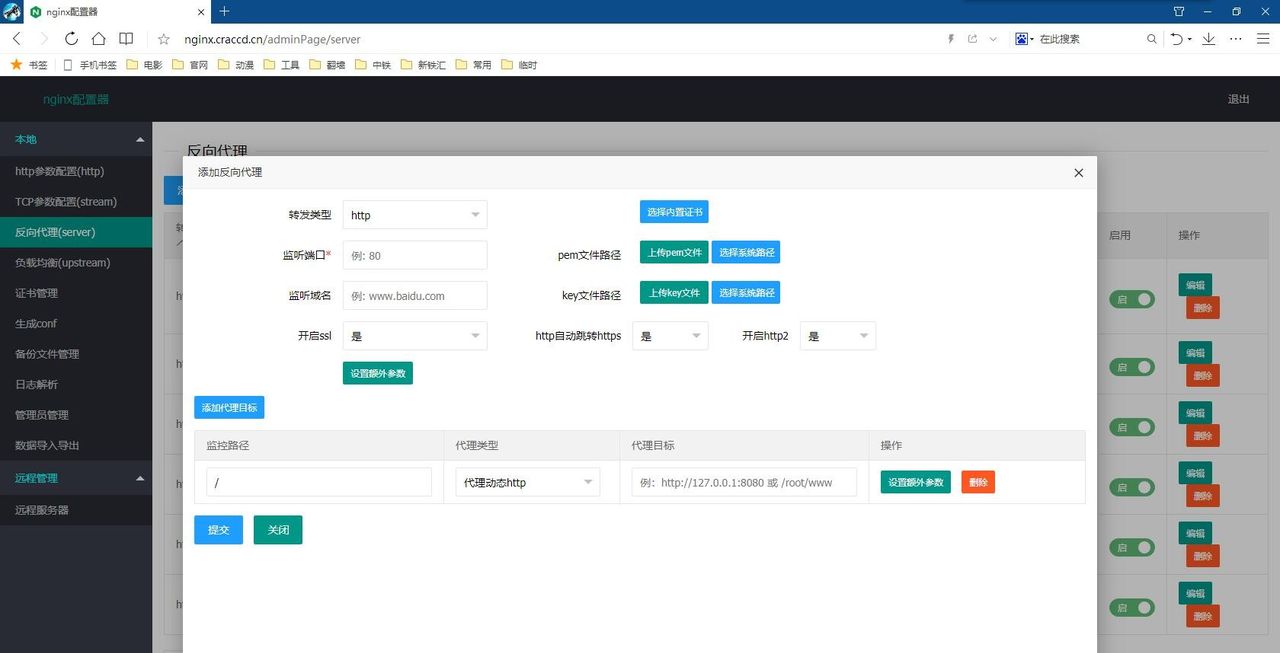
Task: Click into the 监听域名 input field
Action: click(414, 295)
